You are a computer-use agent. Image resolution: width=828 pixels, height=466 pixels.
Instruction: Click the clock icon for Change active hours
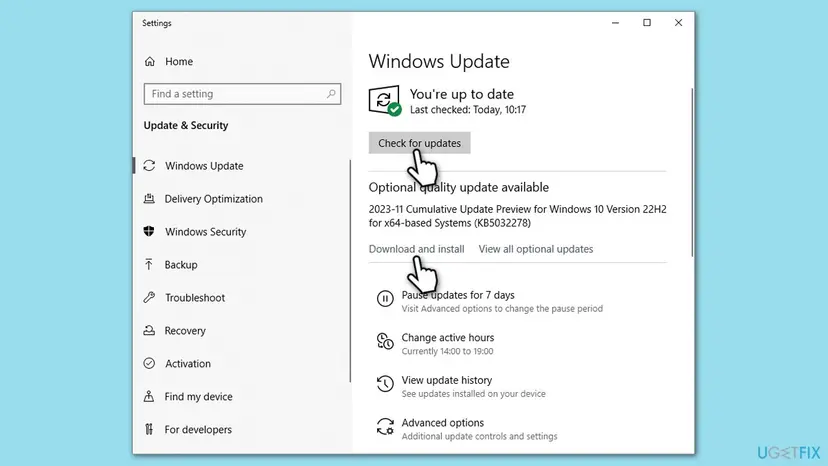tap(385, 341)
